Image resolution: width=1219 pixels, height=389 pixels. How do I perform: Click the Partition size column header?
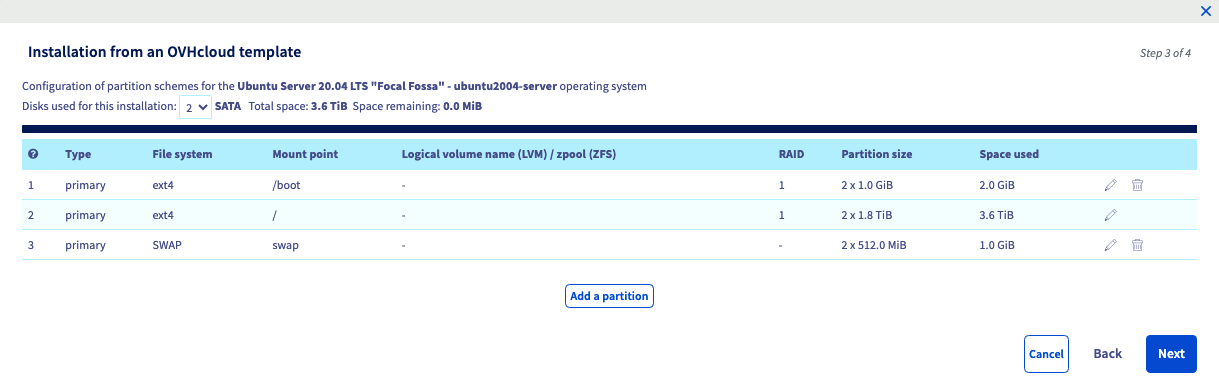click(x=876, y=155)
